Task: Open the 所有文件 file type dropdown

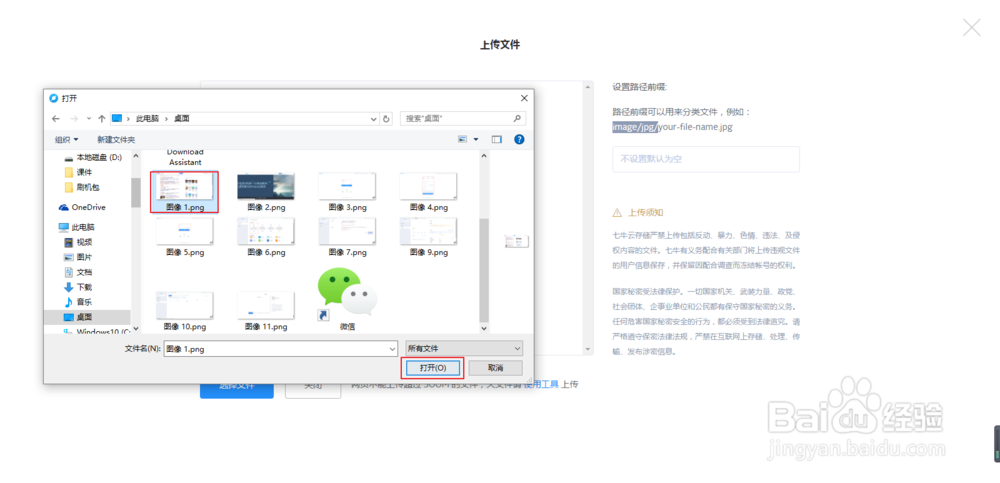Action: pos(464,349)
